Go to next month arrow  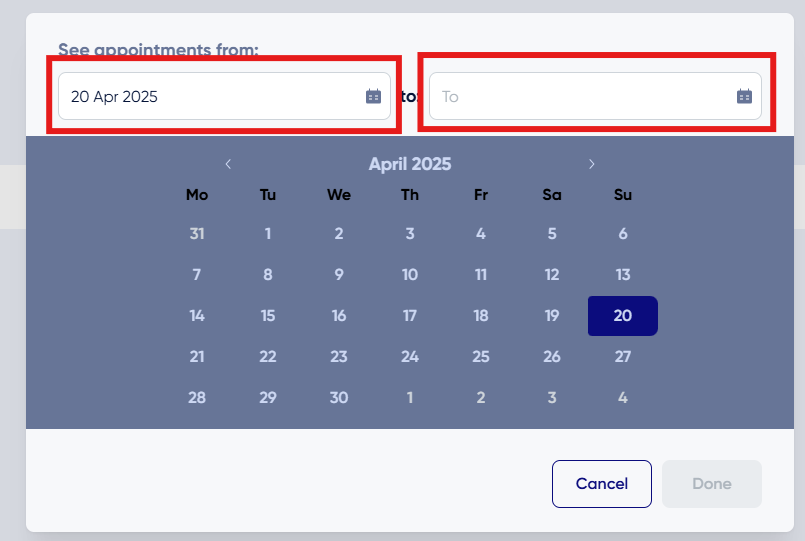(591, 164)
